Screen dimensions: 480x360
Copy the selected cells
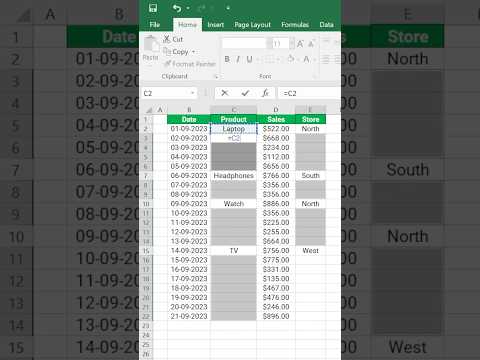click(176, 52)
